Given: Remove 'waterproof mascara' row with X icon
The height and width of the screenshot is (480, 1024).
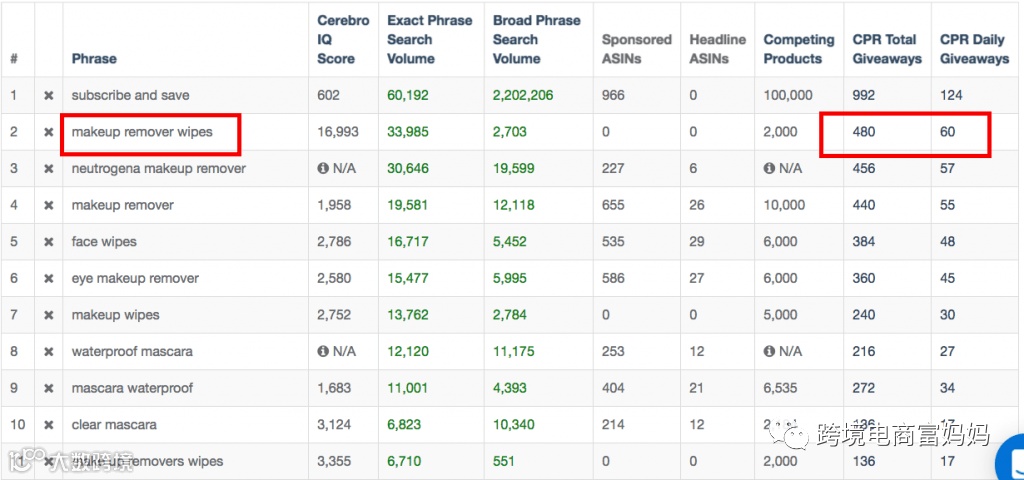Looking at the screenshot, I should [x=48, y=352].
